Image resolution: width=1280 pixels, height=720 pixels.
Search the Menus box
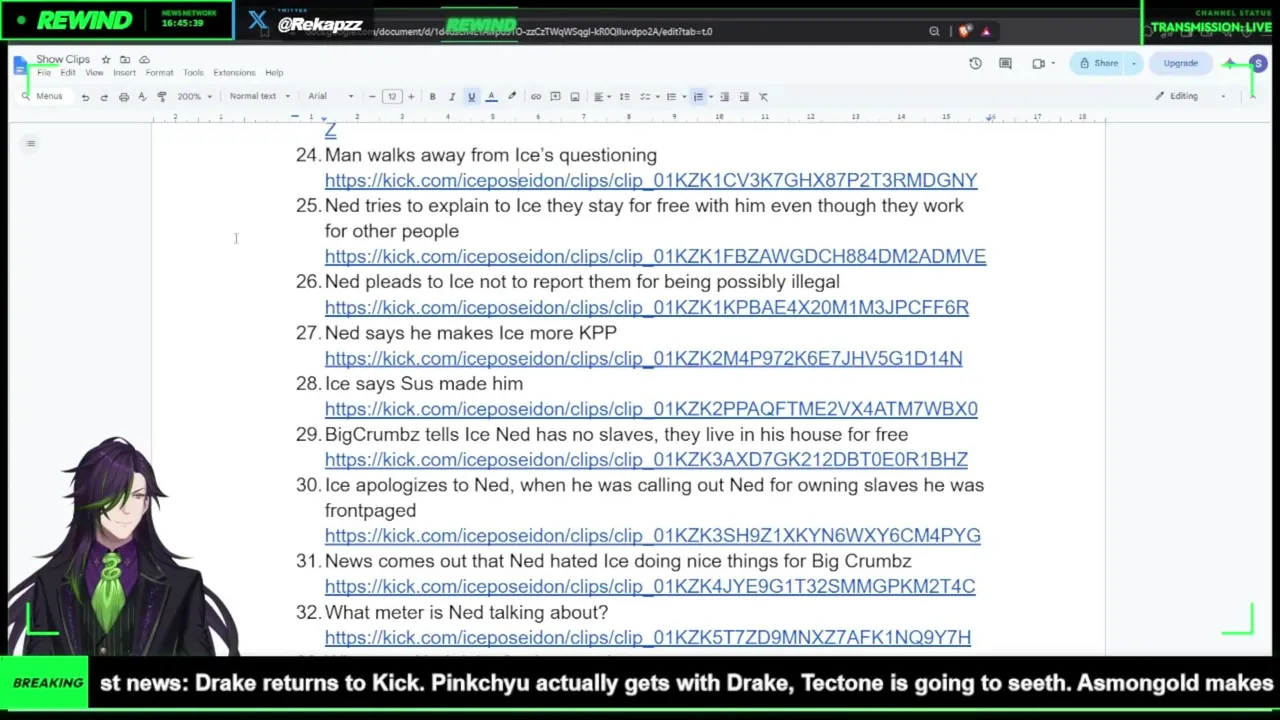(43, 97)
